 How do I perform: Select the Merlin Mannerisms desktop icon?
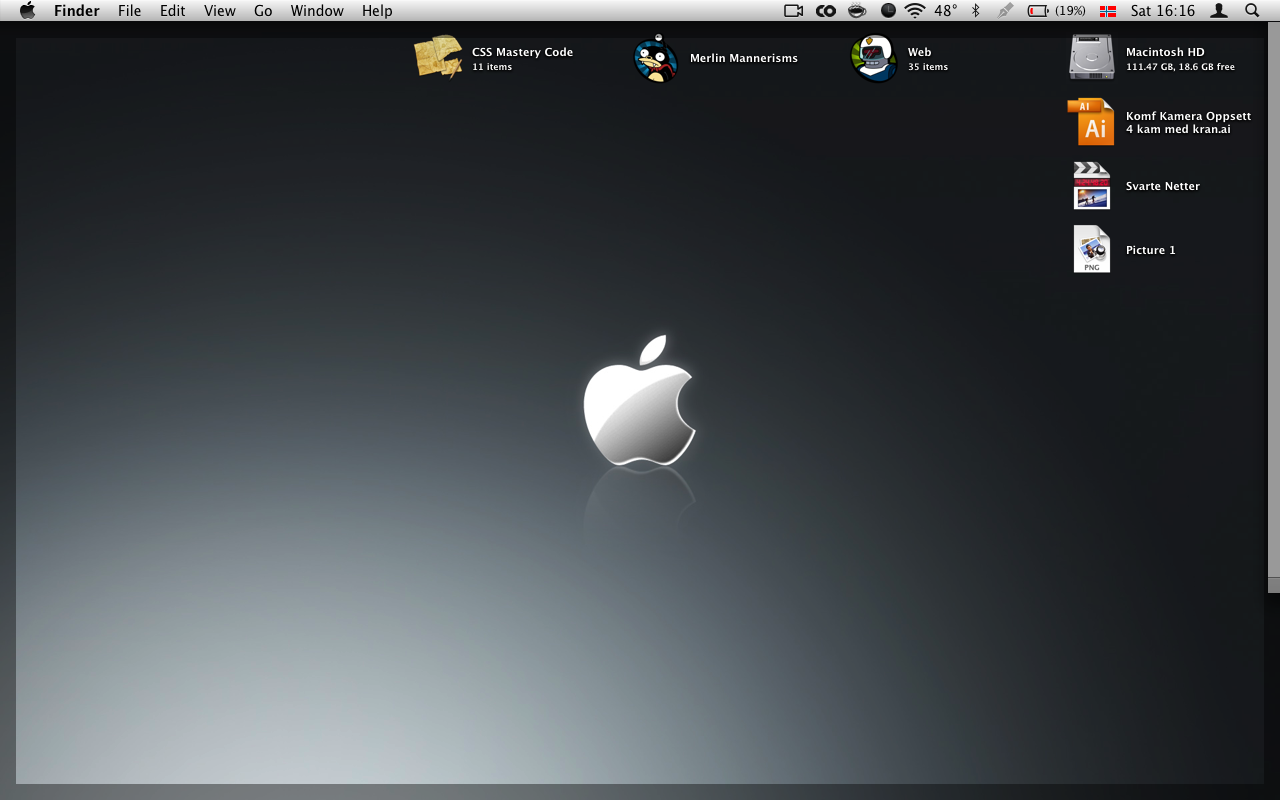point(656,58)
